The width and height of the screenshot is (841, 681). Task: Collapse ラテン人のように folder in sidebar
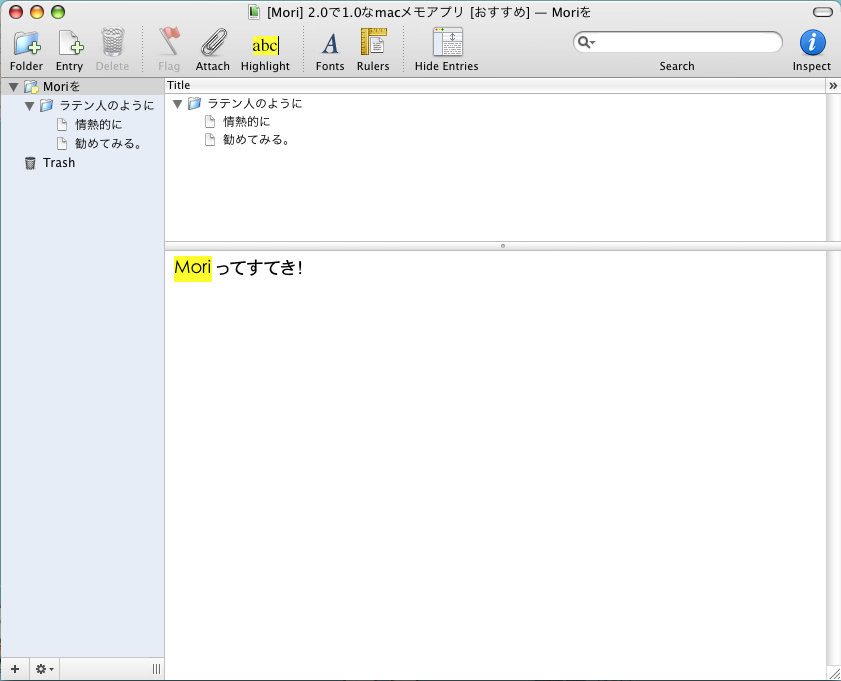click(30, 106)
